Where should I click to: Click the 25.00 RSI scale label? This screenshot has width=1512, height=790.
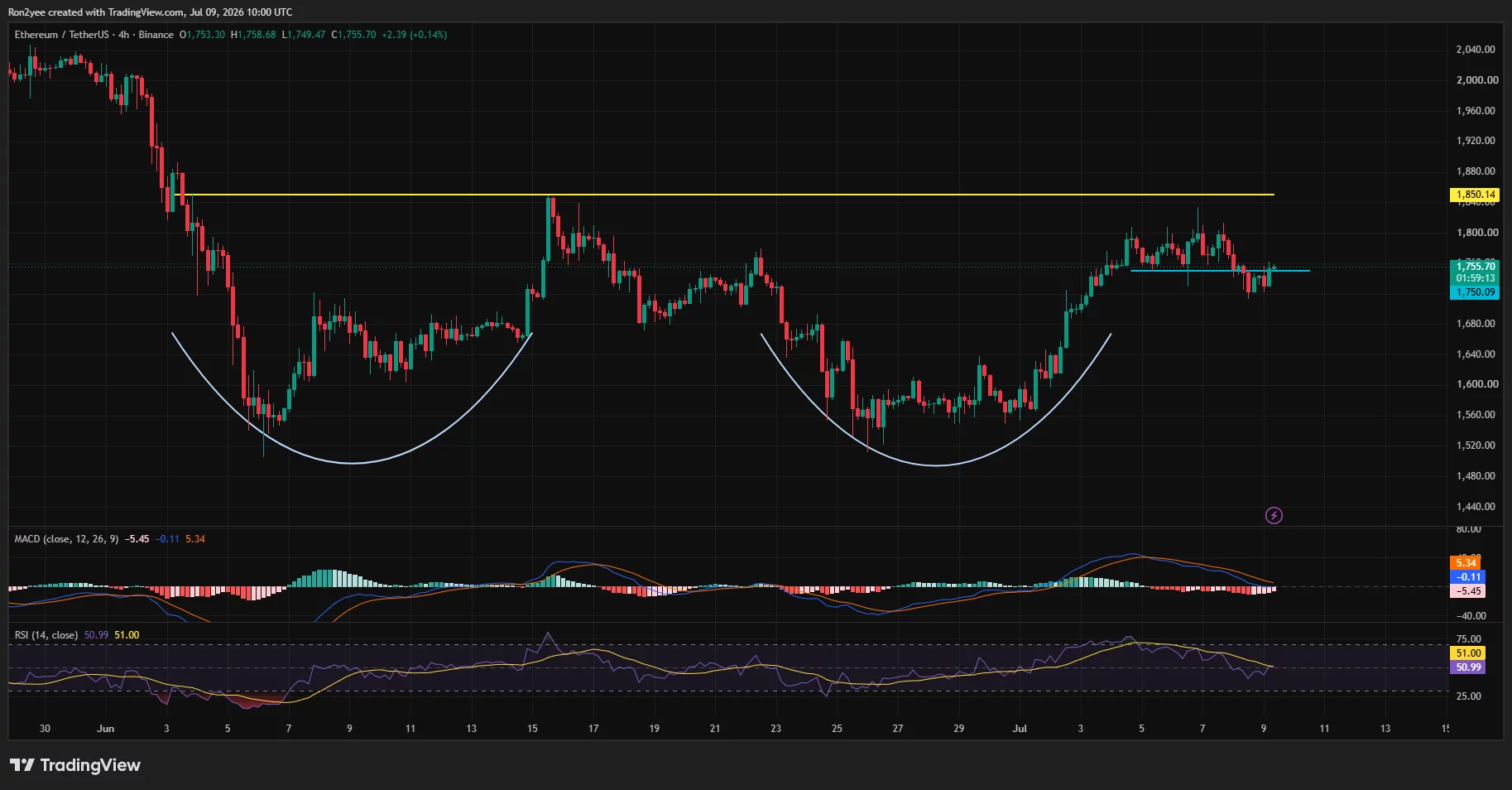click(1468, 696)
